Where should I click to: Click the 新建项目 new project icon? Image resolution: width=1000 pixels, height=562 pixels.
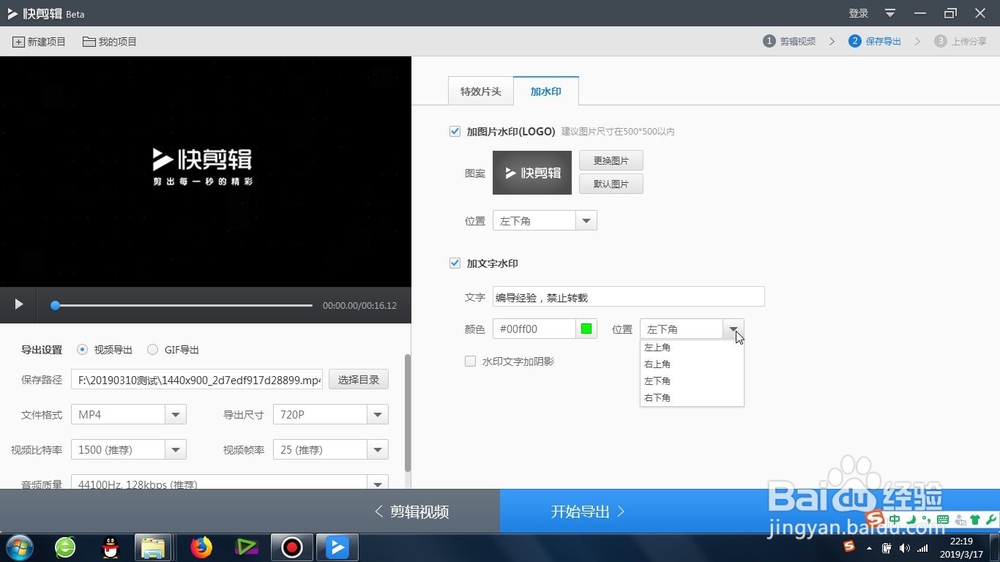[x=18, y=41]
